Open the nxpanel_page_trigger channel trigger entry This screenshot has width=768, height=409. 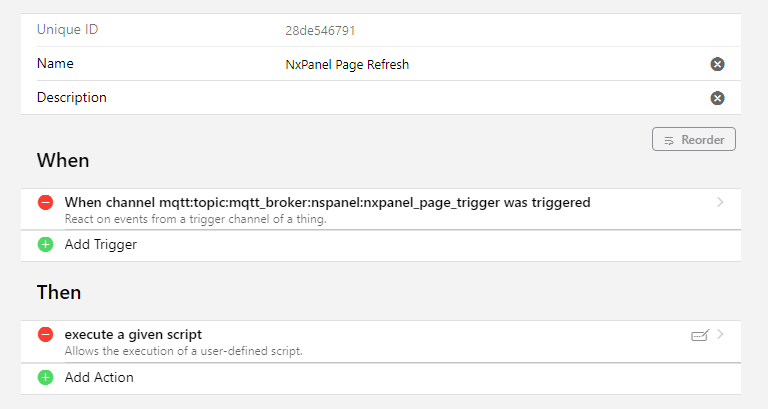click(x=327, y=202)
